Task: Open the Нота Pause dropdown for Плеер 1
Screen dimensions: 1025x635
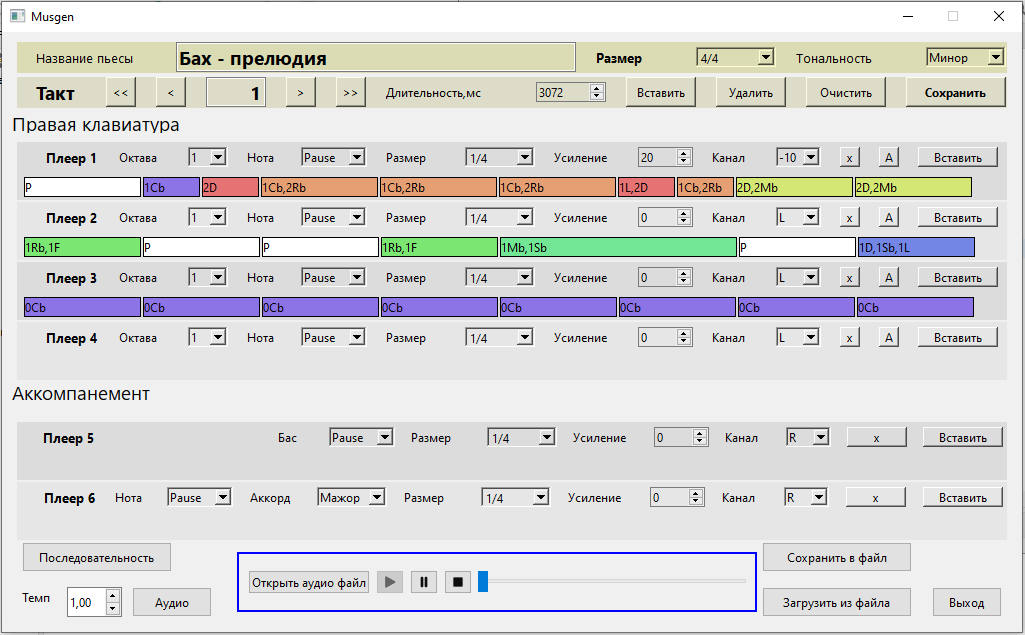Action: pyautogui.click(x=333, y=158)
